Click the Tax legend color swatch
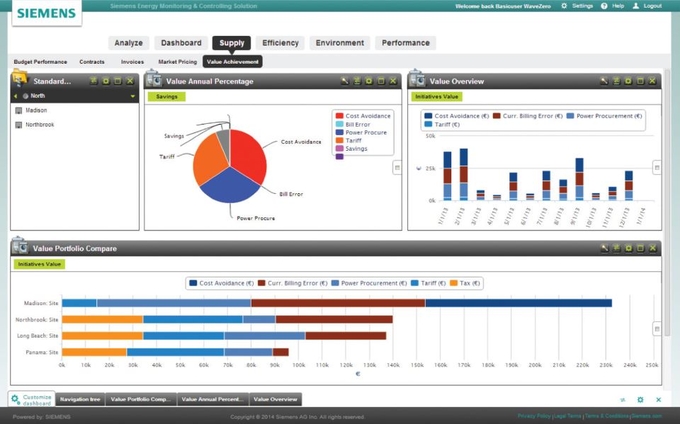This screenshot has height=424, width=680. tap(453, 283)
